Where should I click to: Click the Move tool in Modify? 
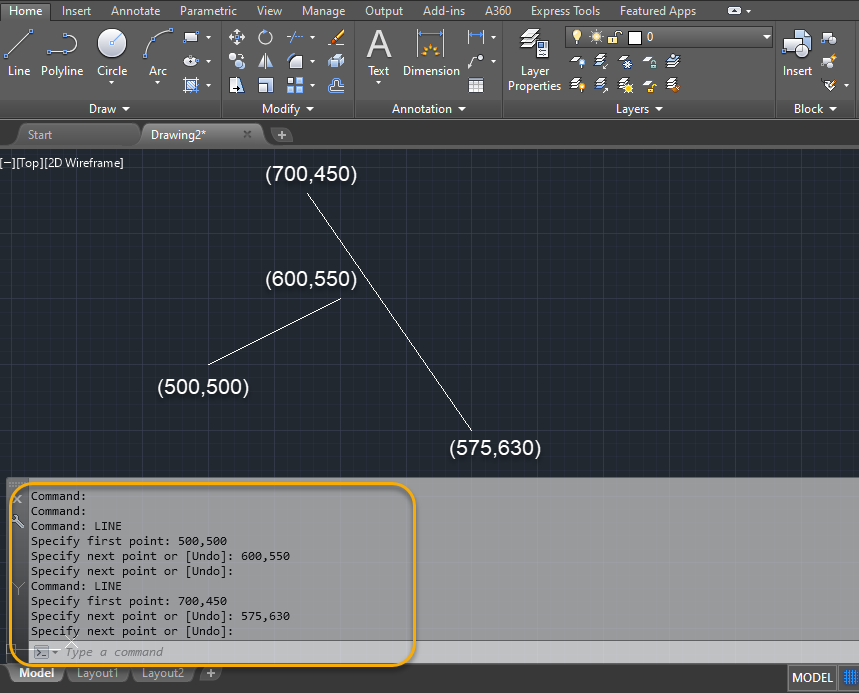pos(237,37)
